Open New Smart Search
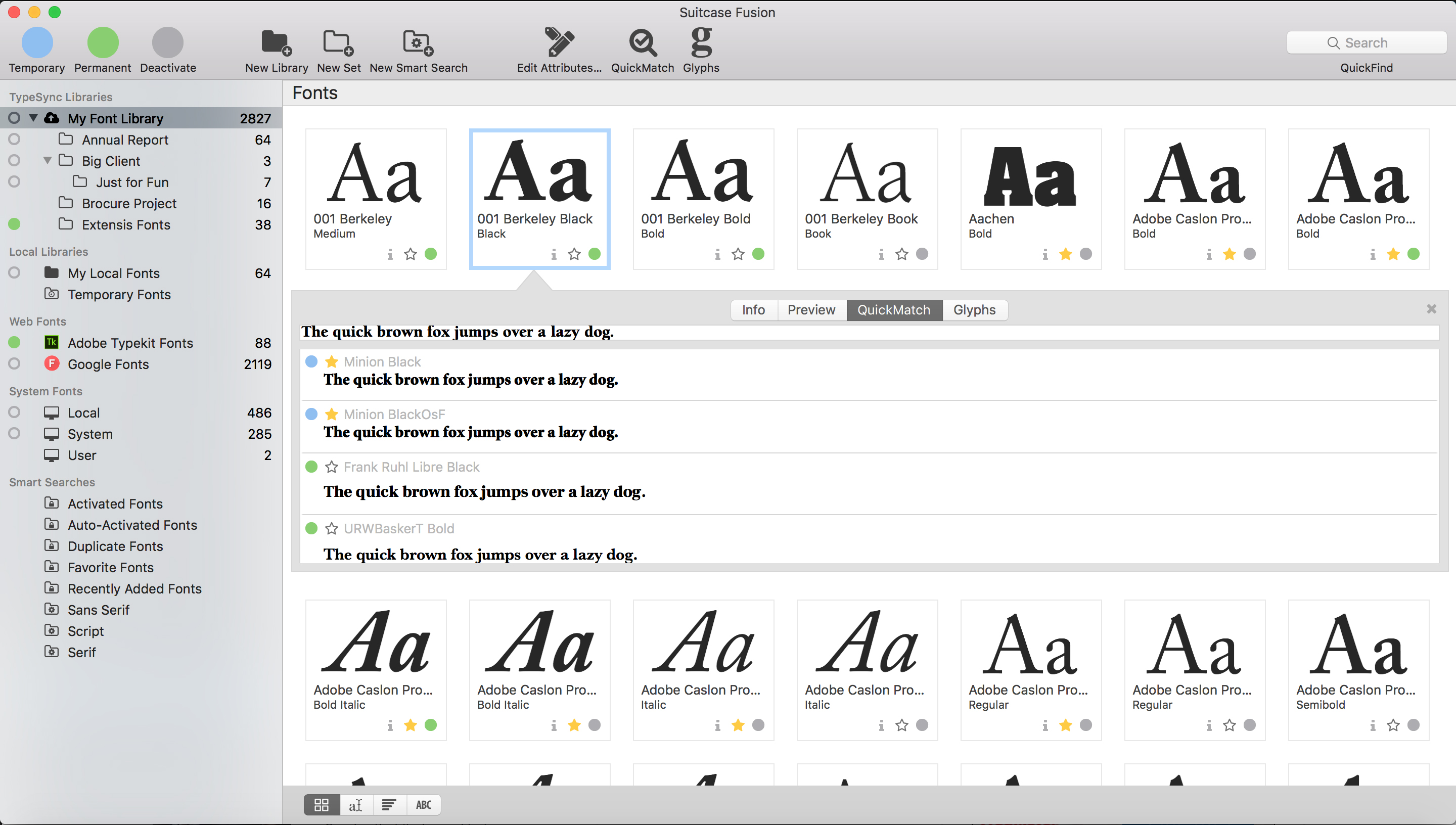 418,43
